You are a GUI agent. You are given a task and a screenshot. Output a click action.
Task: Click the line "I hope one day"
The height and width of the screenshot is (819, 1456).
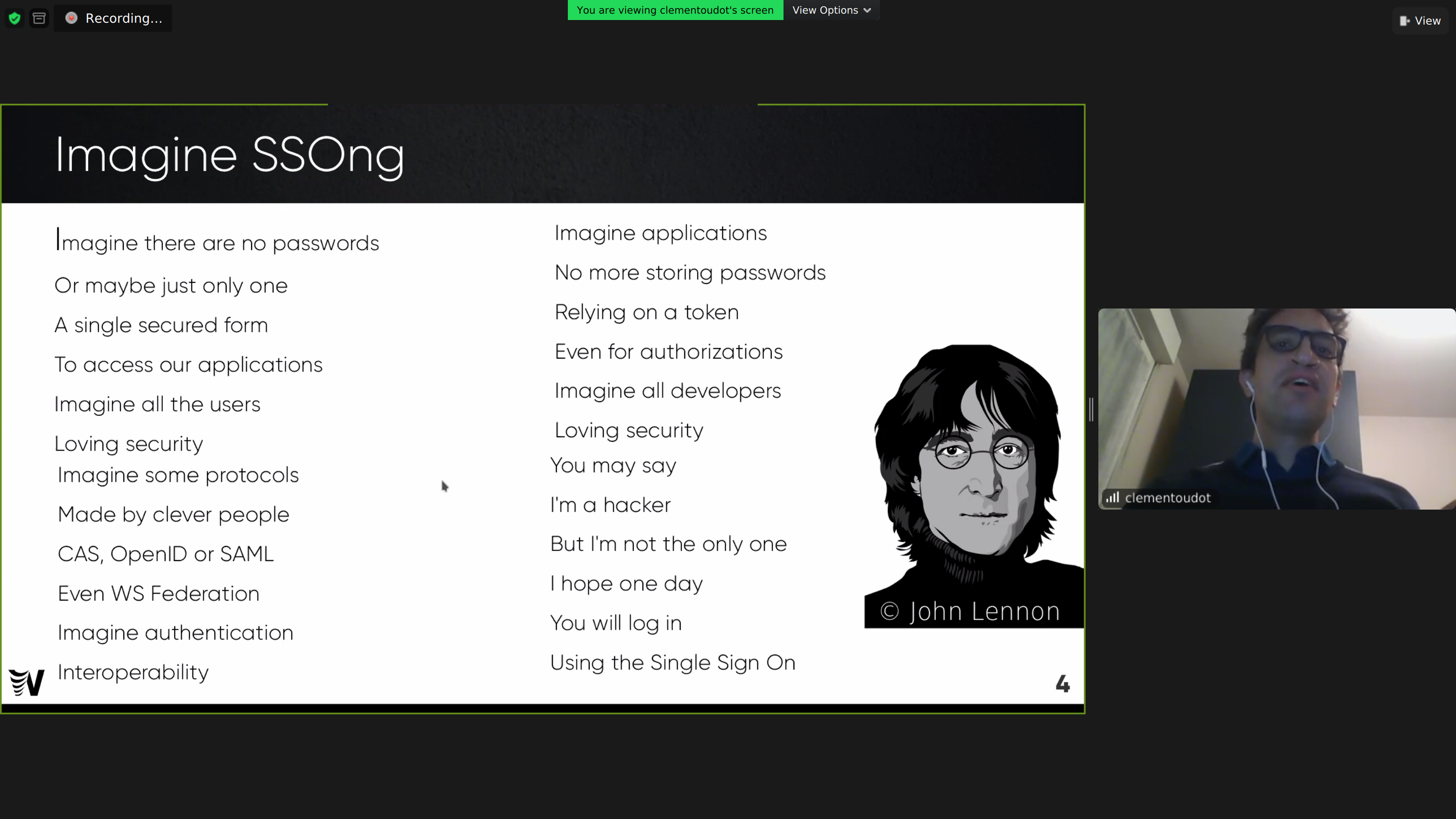pyautogui.click(x=626, y=584)
